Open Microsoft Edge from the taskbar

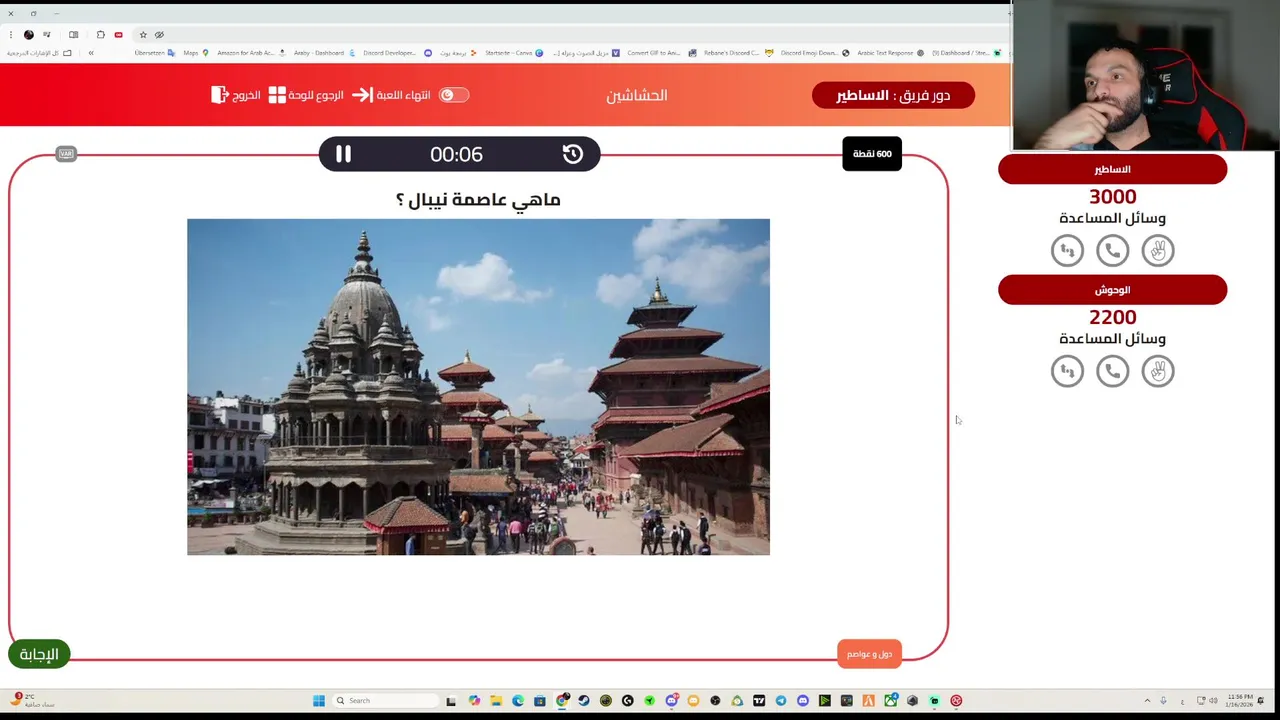(518, 701)
